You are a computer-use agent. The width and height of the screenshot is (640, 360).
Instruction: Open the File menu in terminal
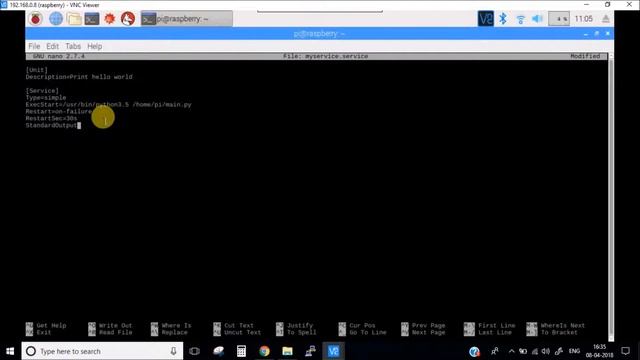click(x=34, y=46)
